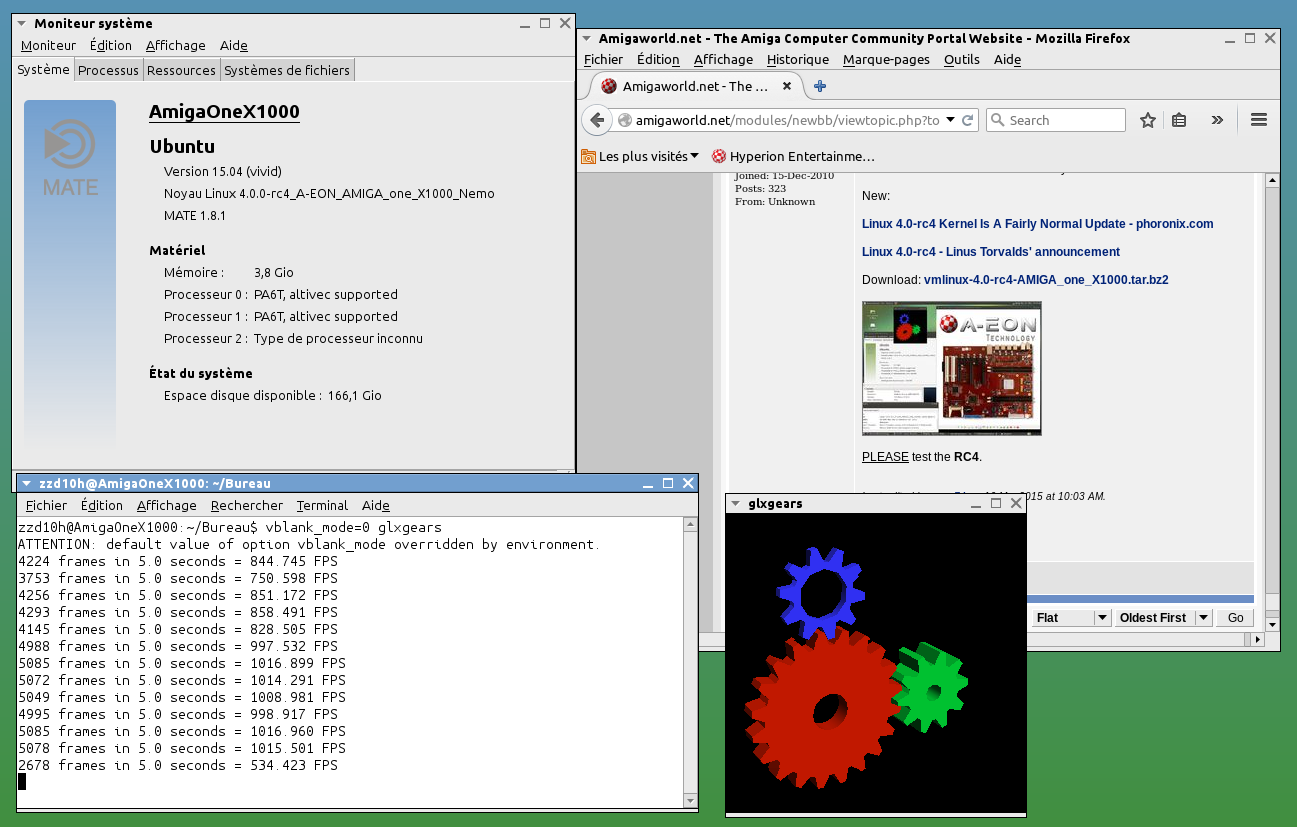1297x827 pixels.
Task: Click the A-EON screenshot thumbnail
Action: coord(951,368)
